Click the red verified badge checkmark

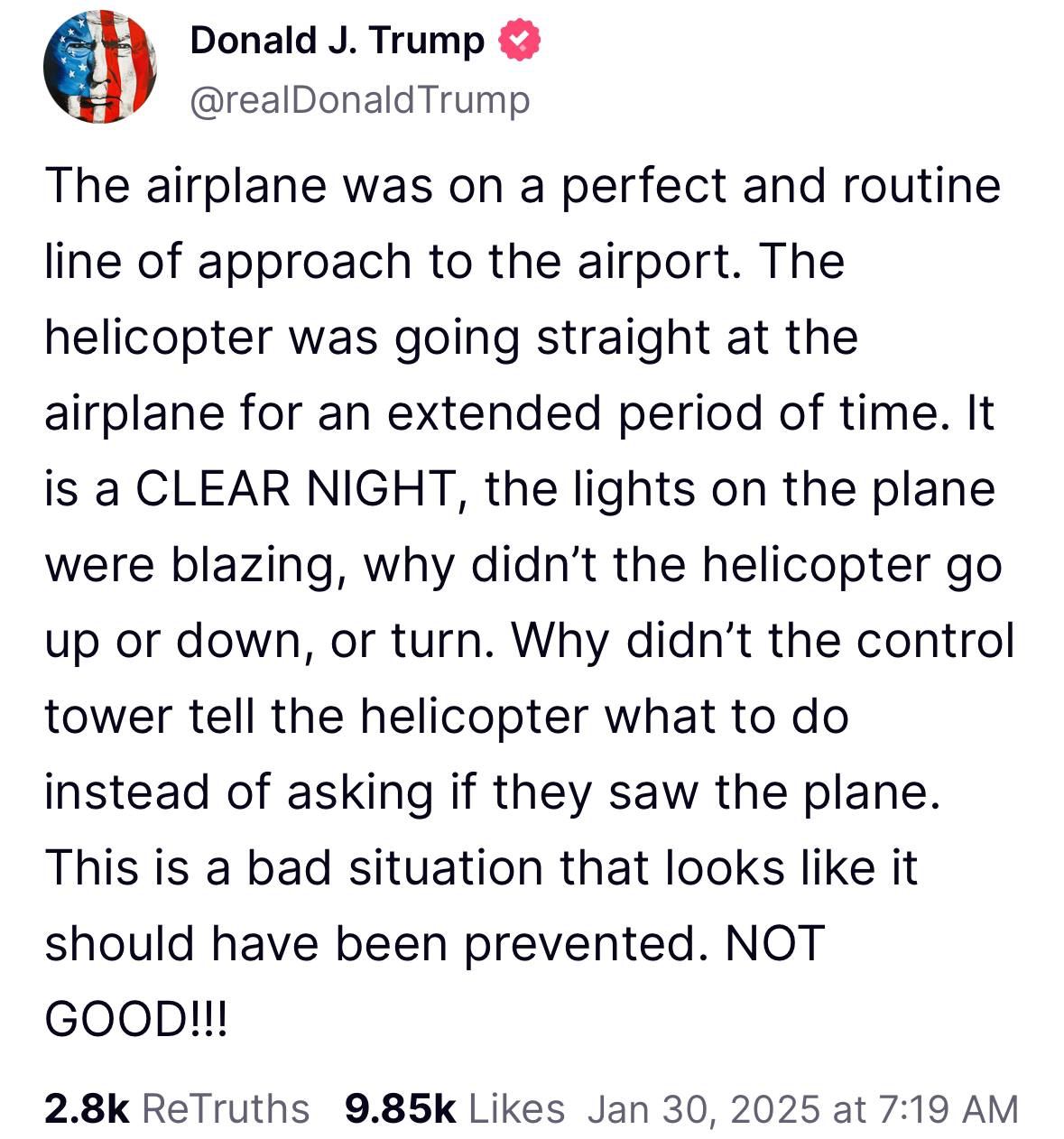coord(520,42)
